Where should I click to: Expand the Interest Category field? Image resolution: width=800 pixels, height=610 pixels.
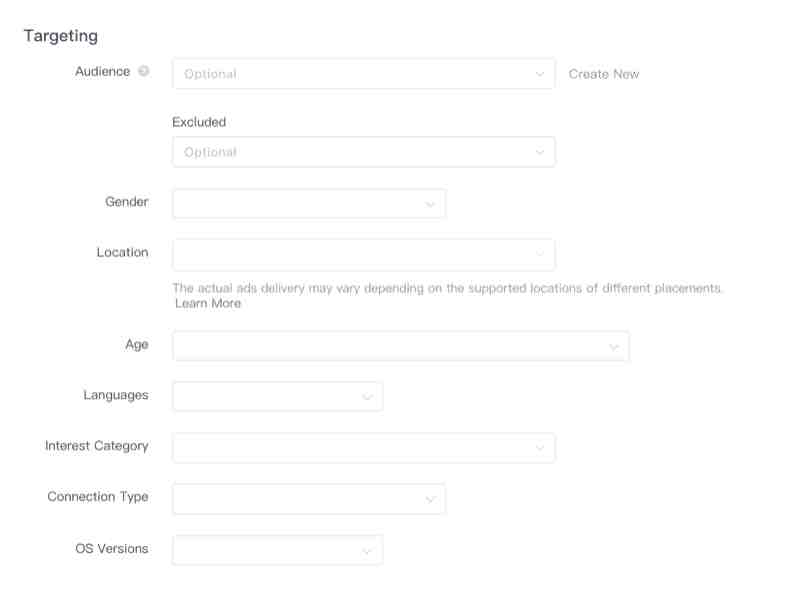coord(350,448)
